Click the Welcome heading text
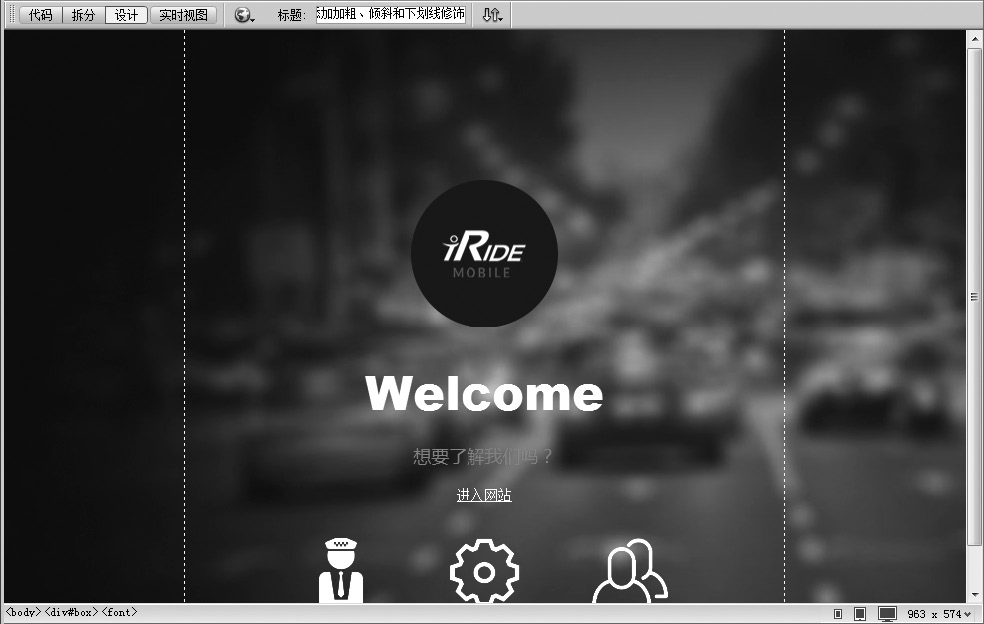Image resolution: width=984 pixels, height=624 pixels. (484, 394)
